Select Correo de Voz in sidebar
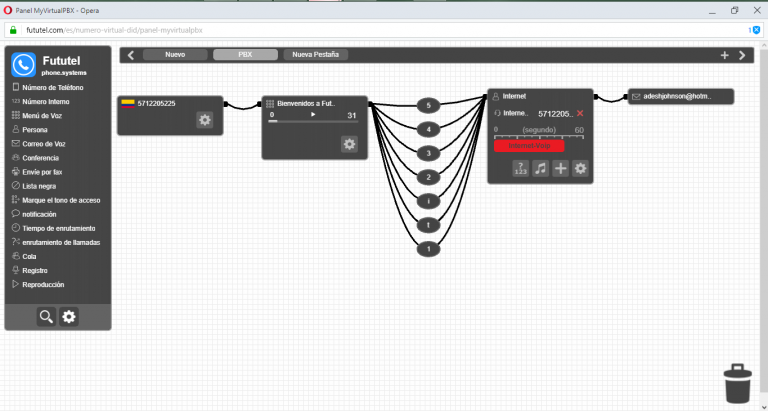The height and width of the screenshot is (411, 768). click(x=38, y=144)
